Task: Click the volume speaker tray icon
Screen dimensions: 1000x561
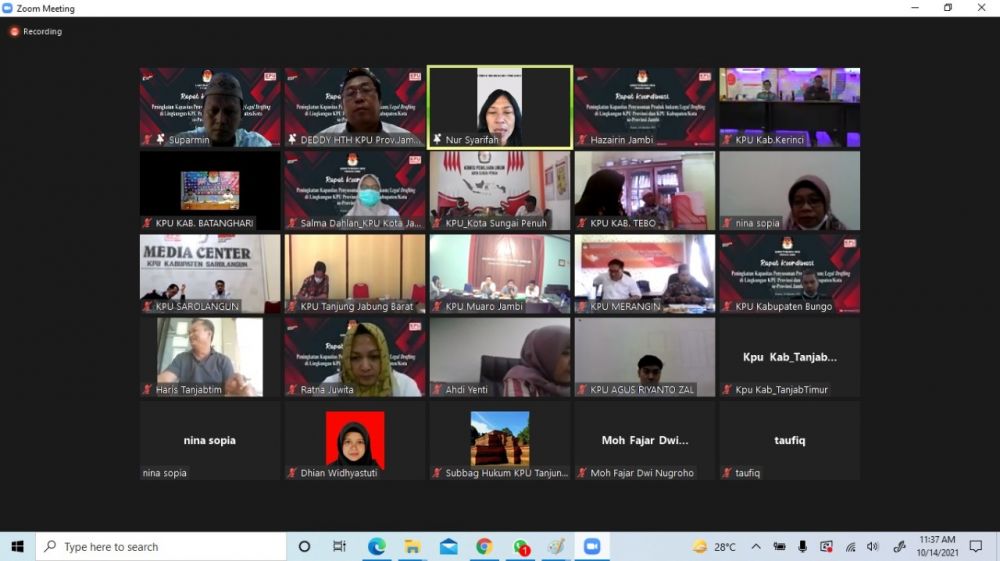Action: click(872, 546)
